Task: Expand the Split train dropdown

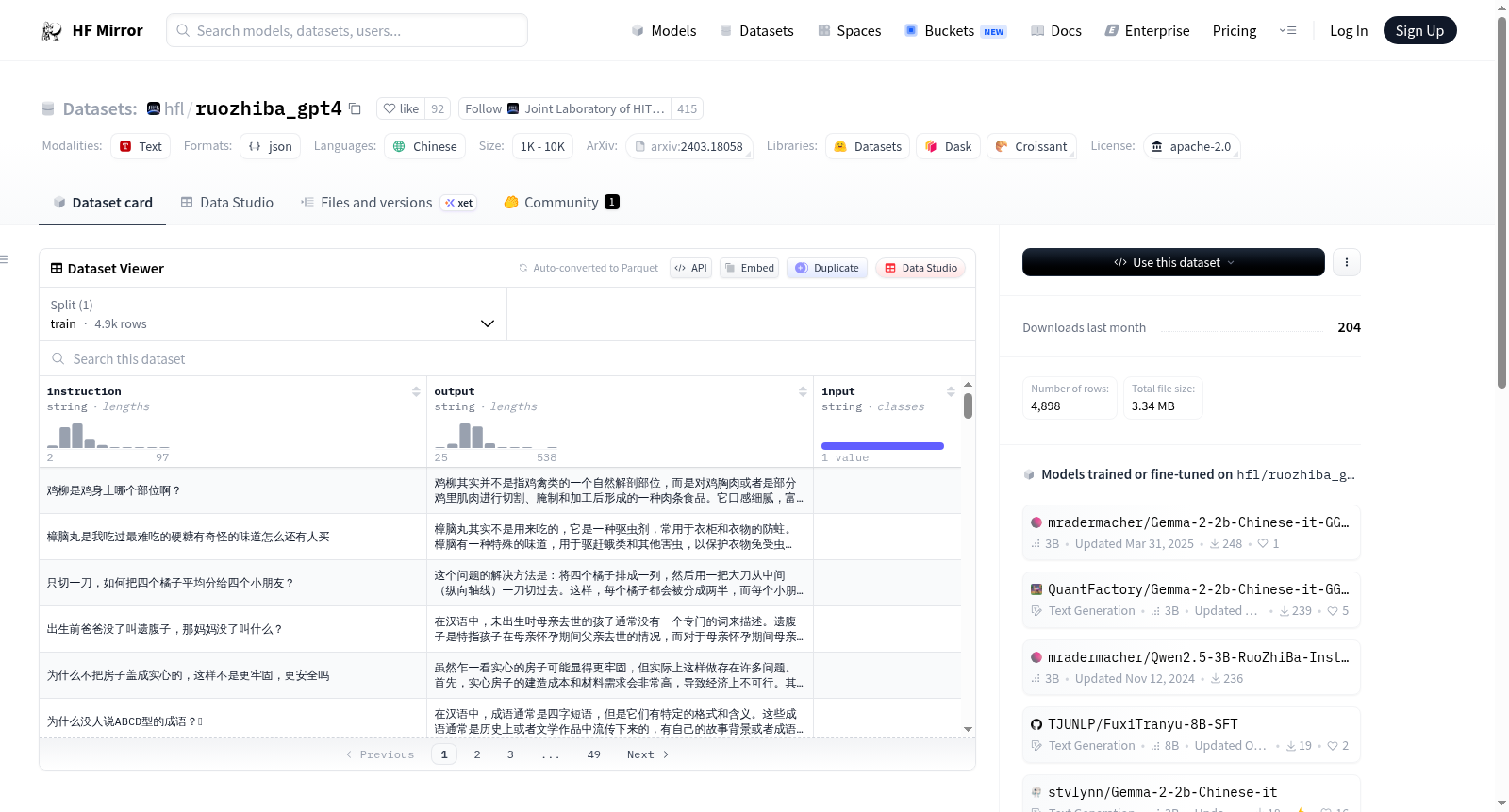Action: point(273,314)
